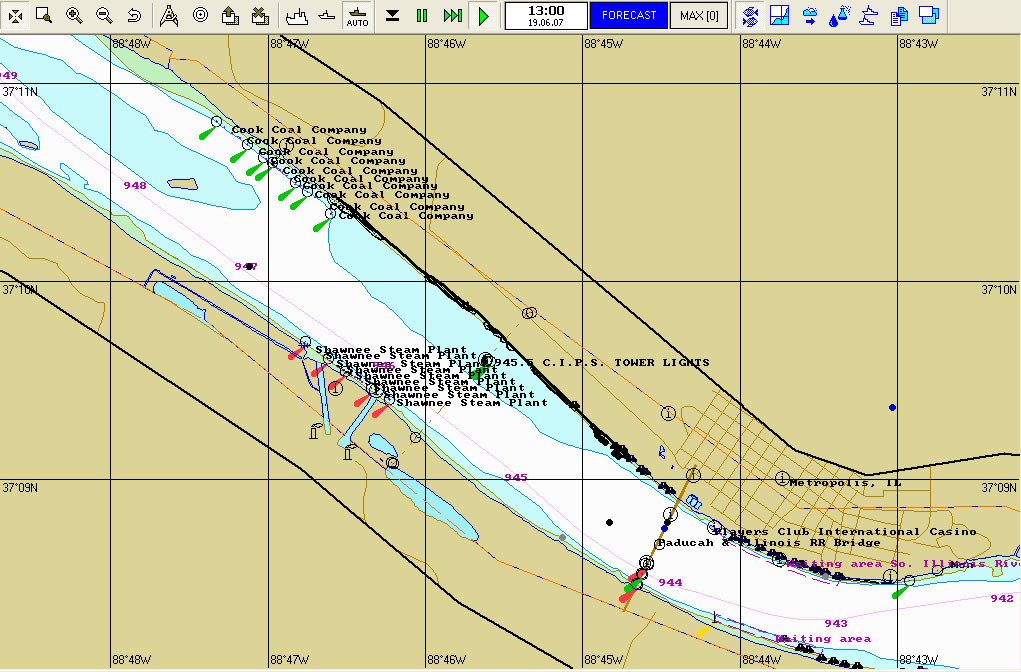Click the load chart layer icon

[x=230, y=16]
